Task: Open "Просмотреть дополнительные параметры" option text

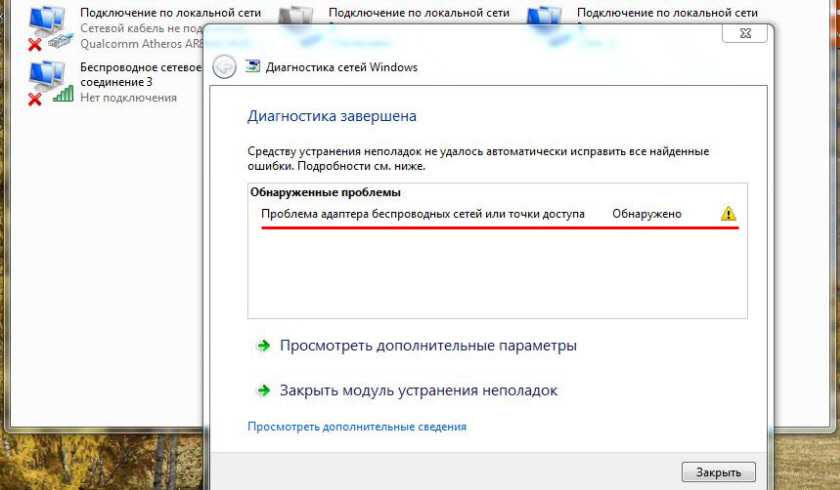Action: pos(428,346)
